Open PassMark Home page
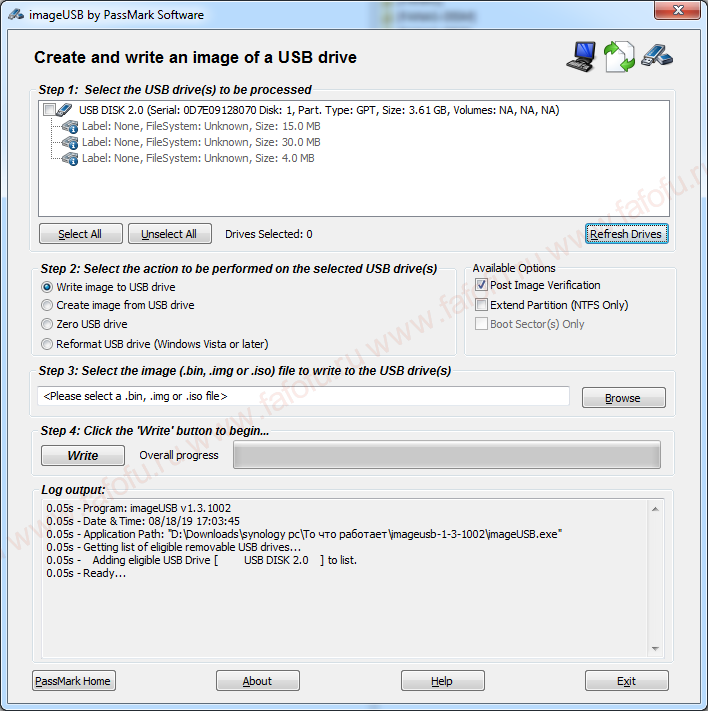The image size is (708, 711). pyautogui.click(x=73, y=681)
